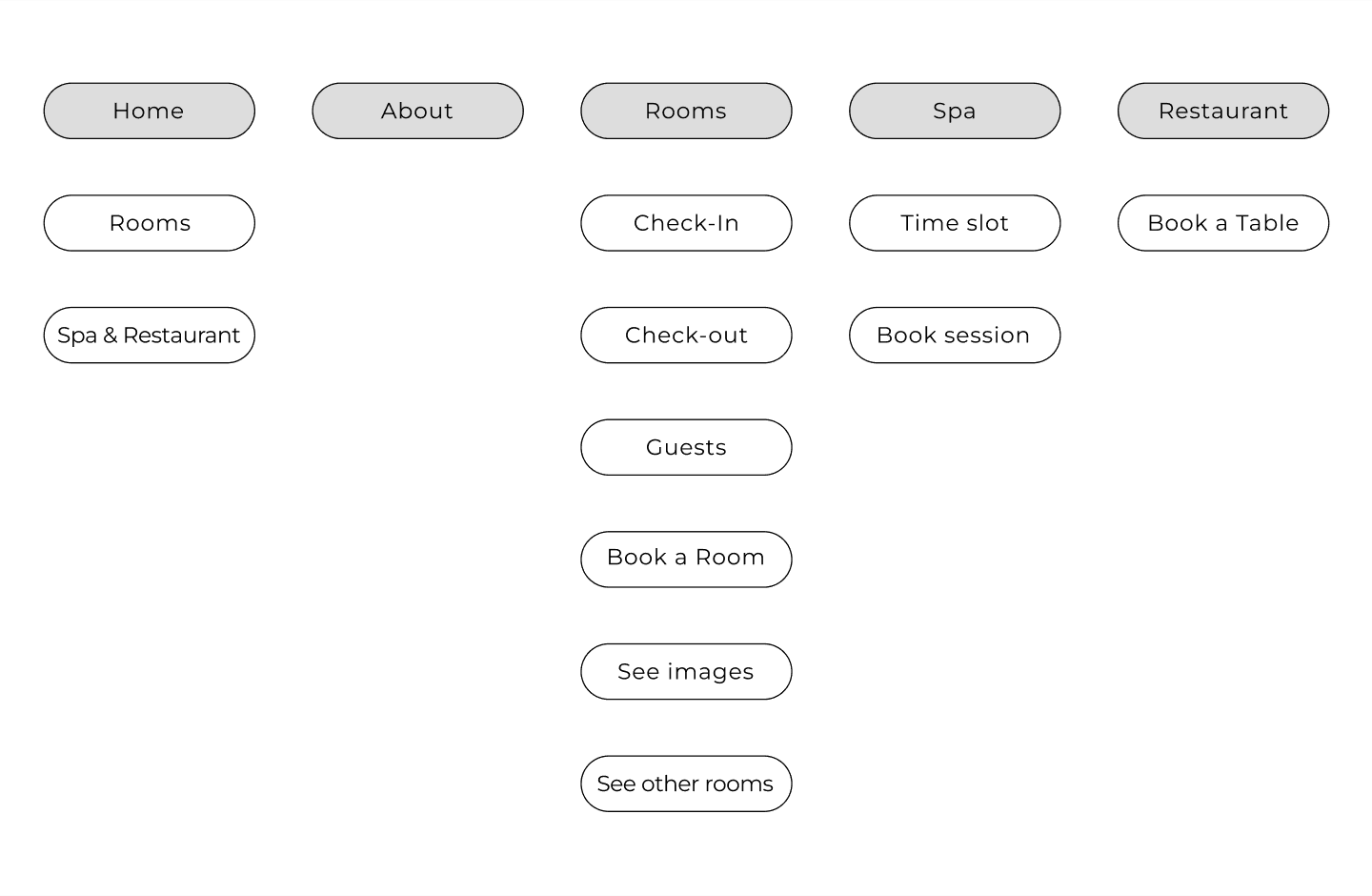
Task: Click the Book a Room node
Action: (x=686, y=560)
